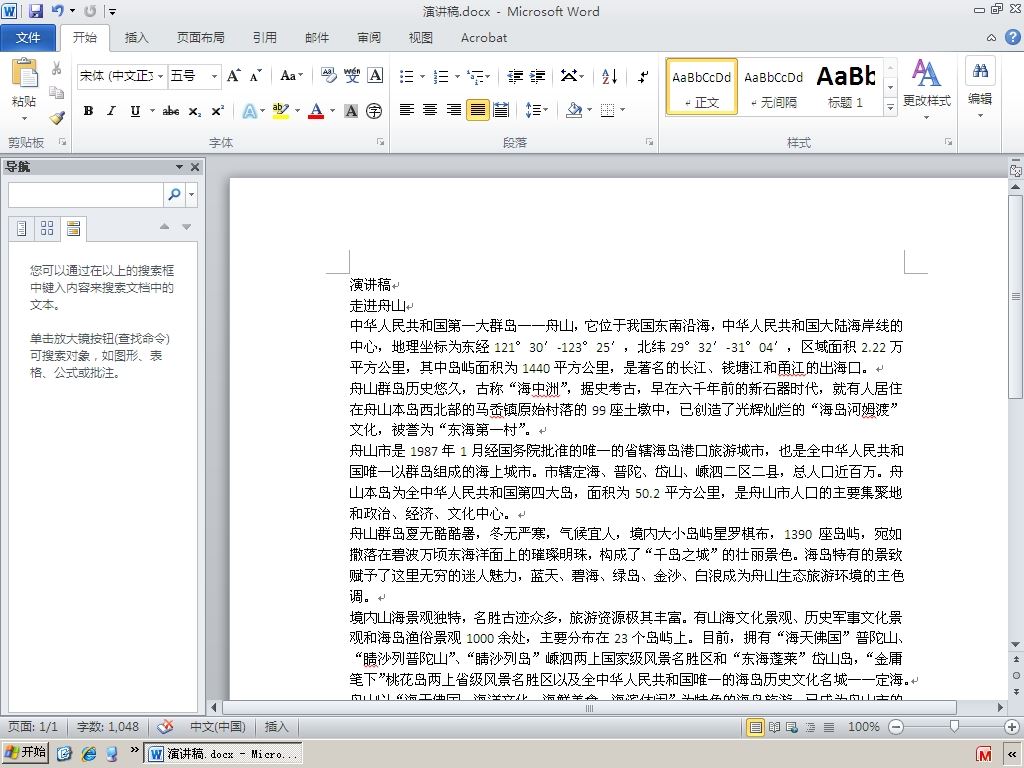Open the 文件 File tab
This screenshot has width=1024, height=768.
pos(28,38)
